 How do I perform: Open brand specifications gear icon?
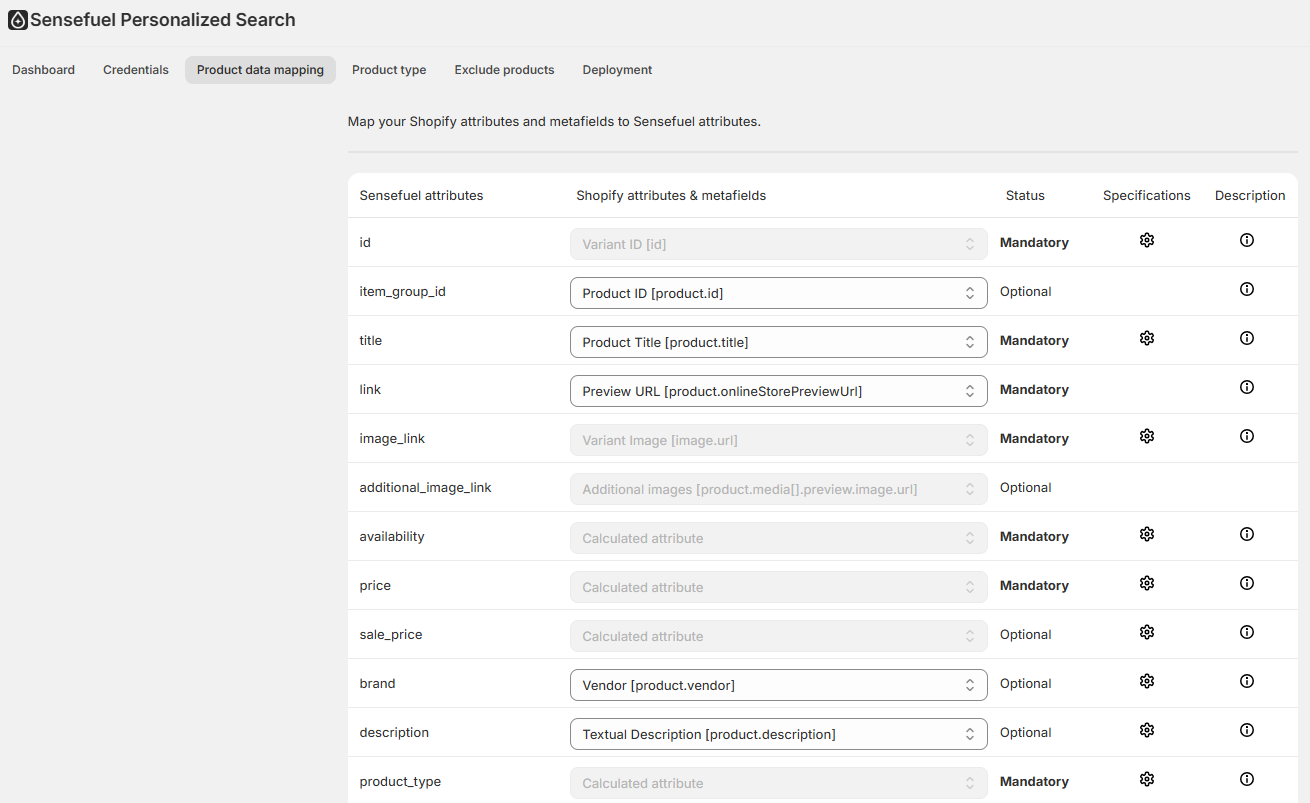point(1147,681)
